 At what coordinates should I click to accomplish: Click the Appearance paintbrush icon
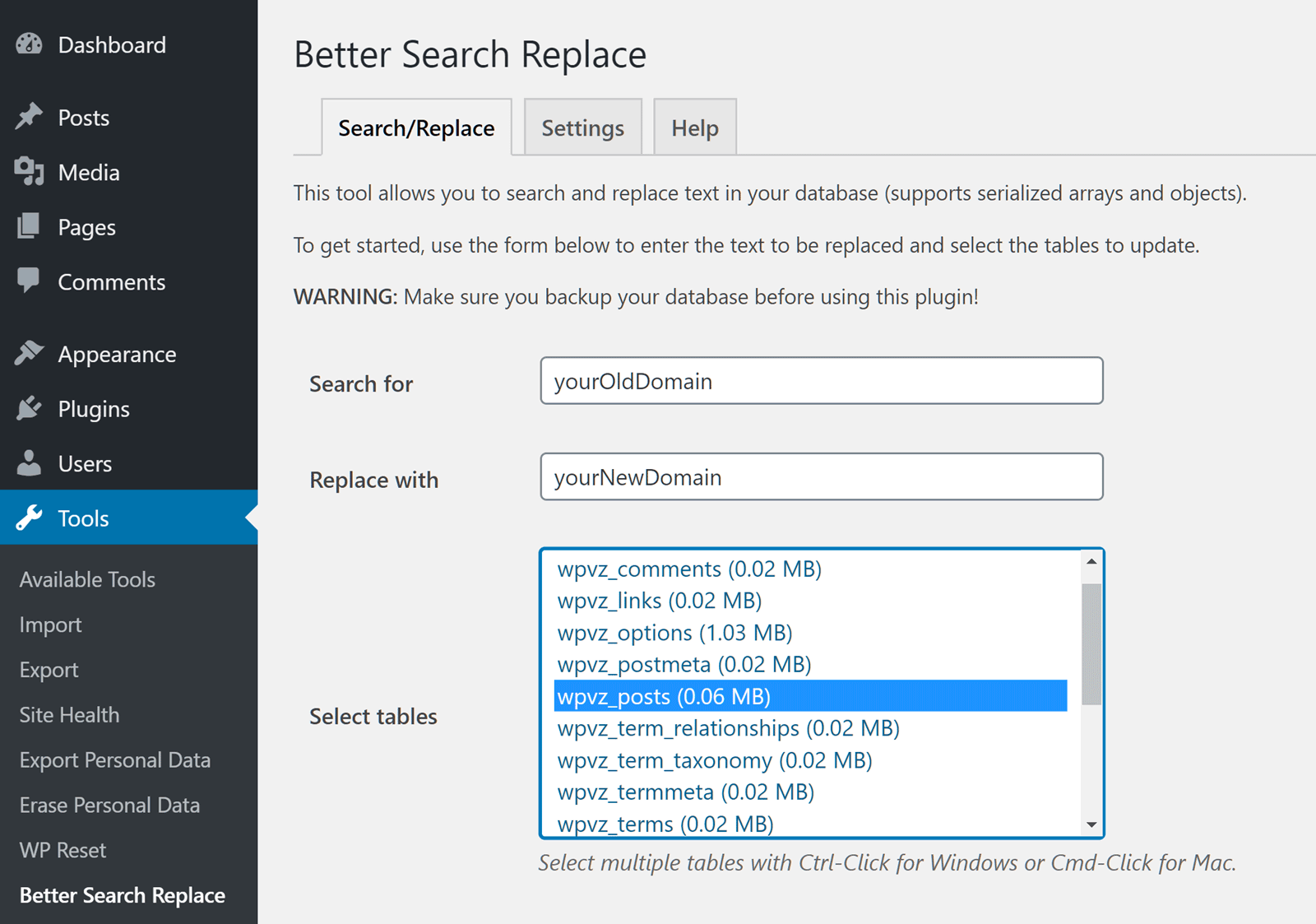(x=29, y=353)
